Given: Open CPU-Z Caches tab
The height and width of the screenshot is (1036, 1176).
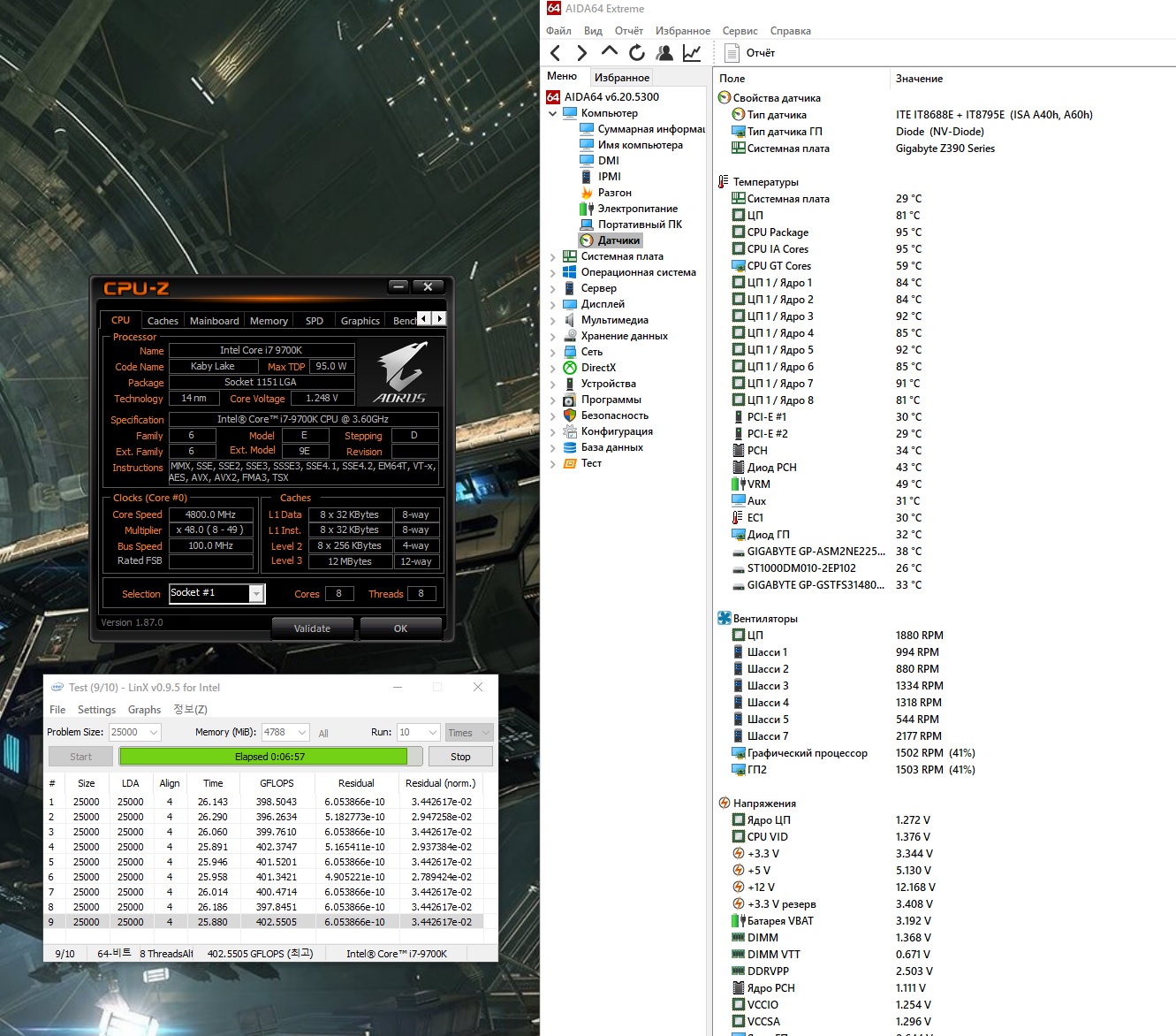Looking at the screenshot, I should pos(163,321).
